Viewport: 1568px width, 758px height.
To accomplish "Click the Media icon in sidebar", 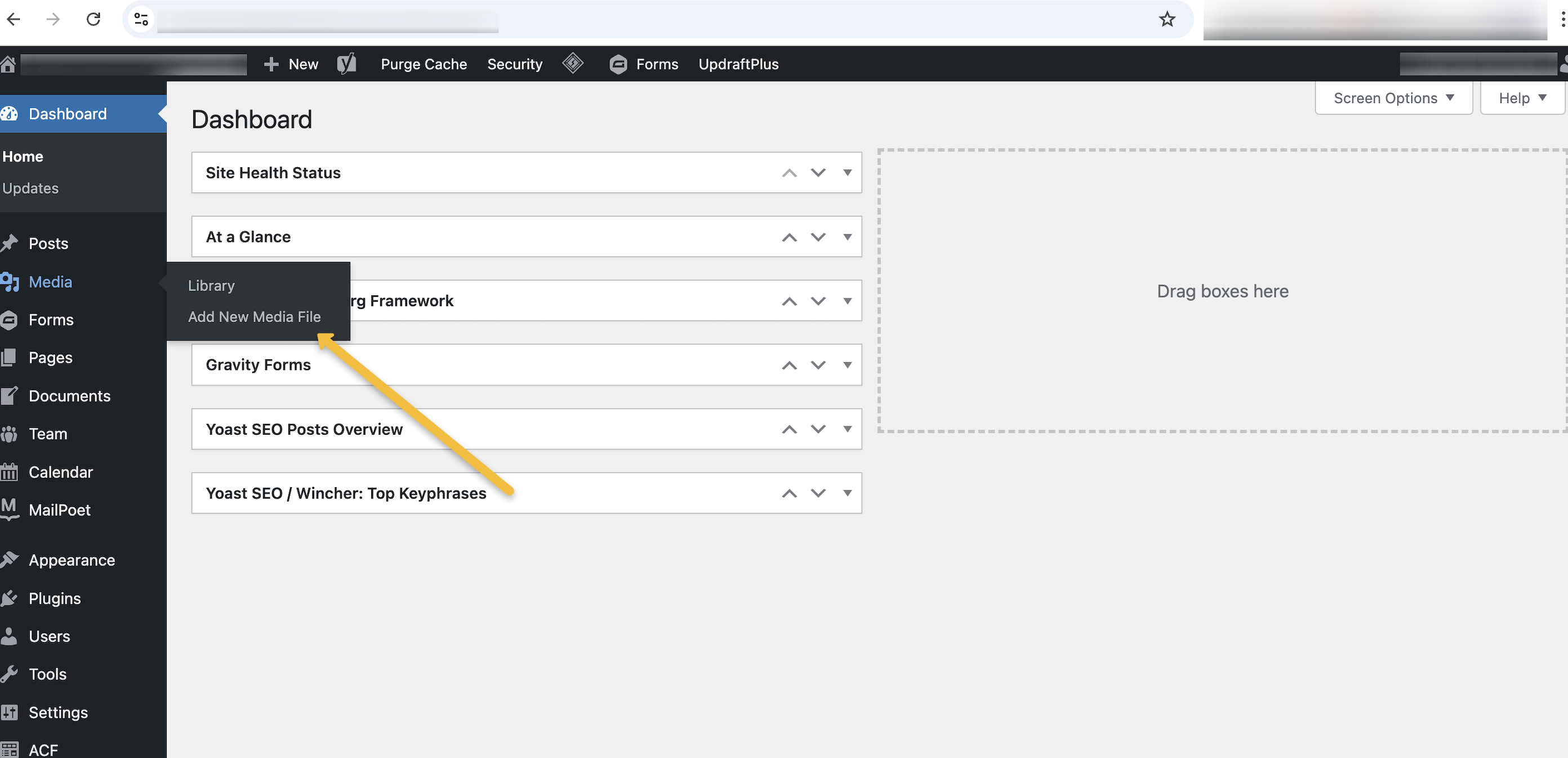I will pyautogui.click(x=10, y=282).
